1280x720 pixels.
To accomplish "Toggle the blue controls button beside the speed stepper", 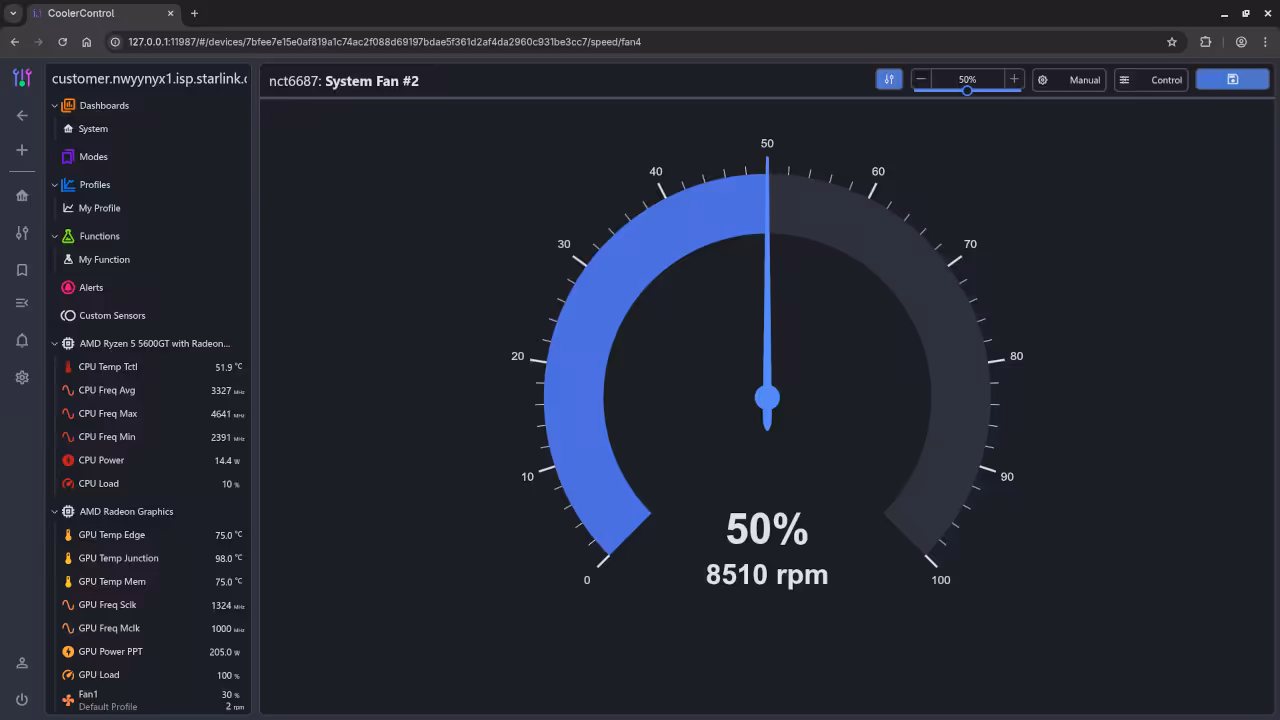I will [888, 80].
